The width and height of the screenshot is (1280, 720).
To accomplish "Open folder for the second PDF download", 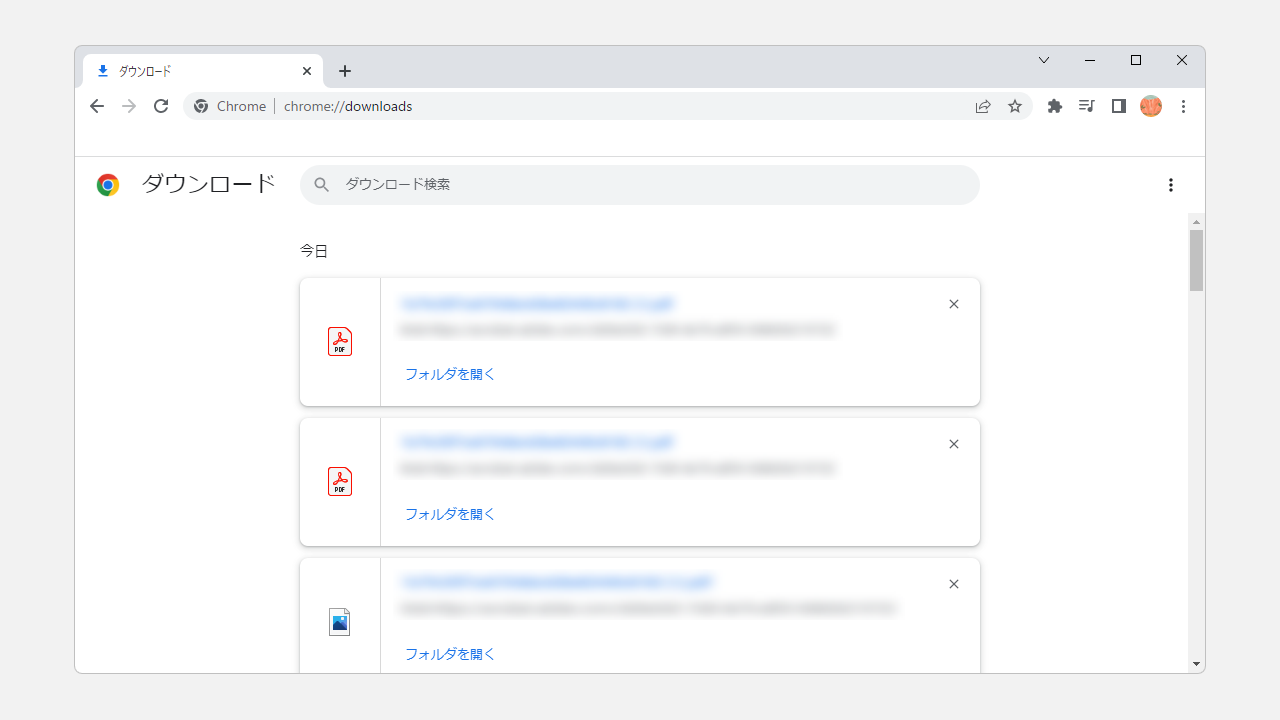I will [x=450, y=514].
